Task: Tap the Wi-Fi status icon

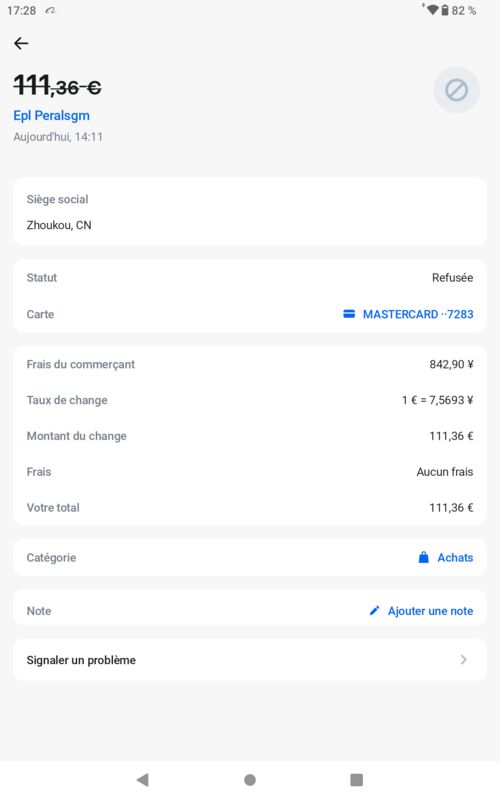Action: tap(432, 10)
